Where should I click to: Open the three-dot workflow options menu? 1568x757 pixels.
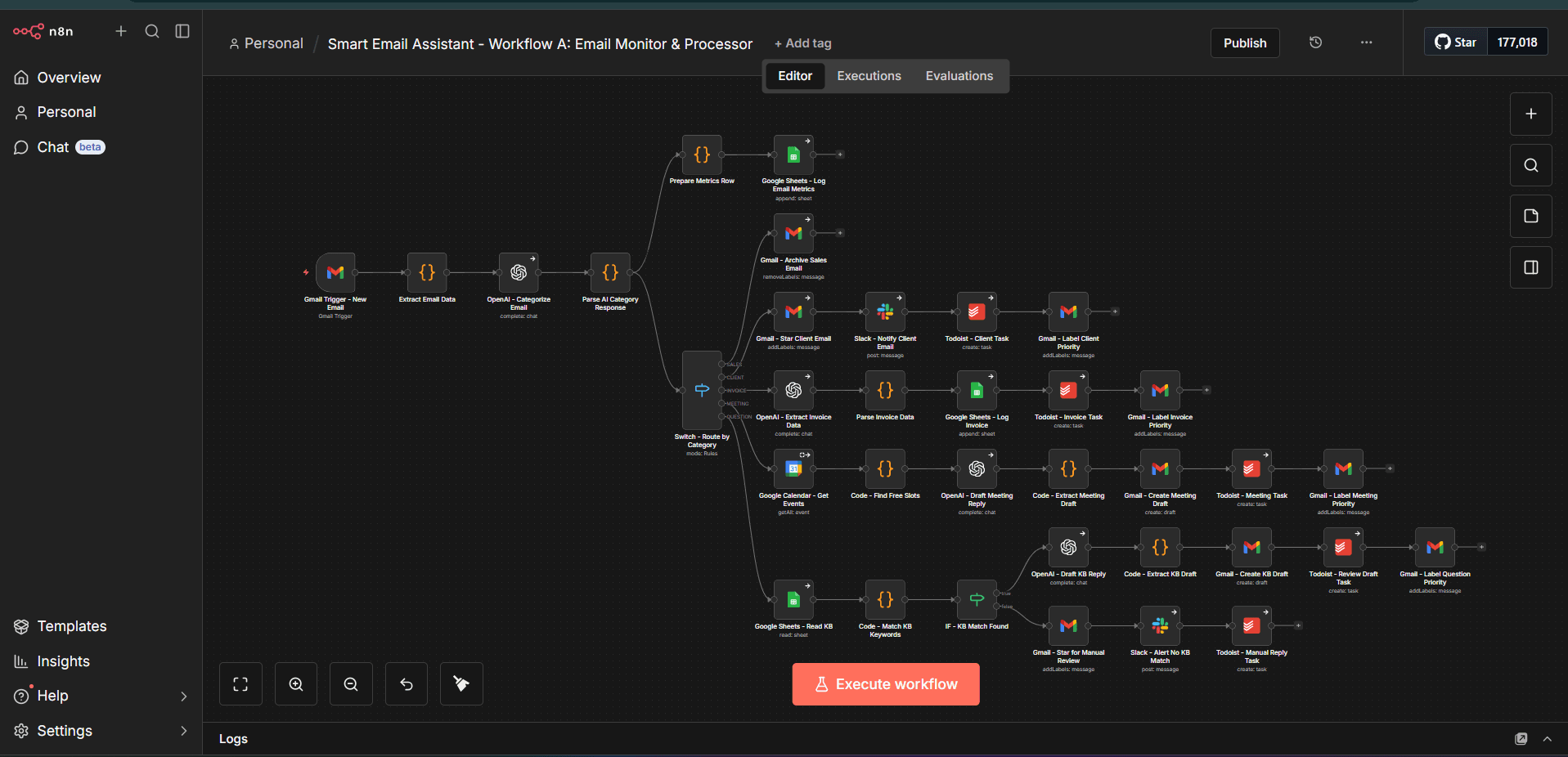1366,43
